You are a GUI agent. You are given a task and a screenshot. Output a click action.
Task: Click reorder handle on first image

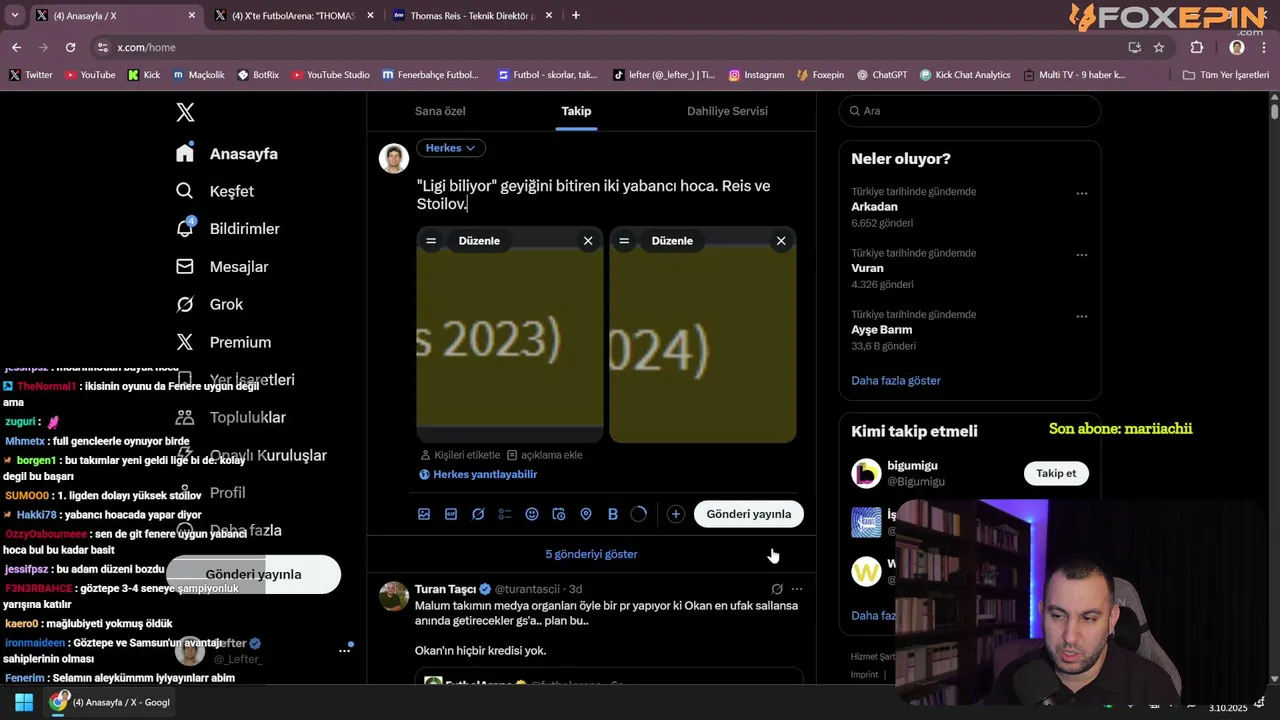point(431,240)
